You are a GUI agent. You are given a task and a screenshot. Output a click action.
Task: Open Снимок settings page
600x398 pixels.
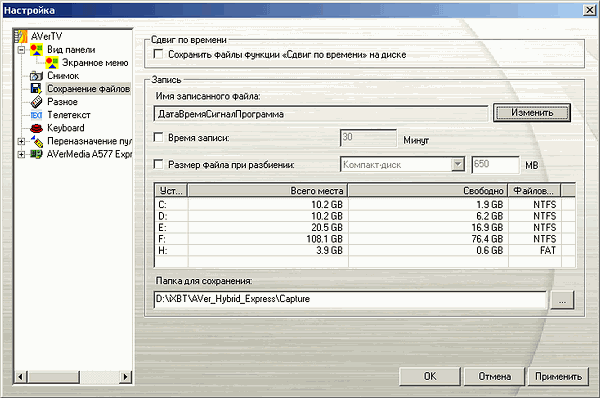pos(63,76)
